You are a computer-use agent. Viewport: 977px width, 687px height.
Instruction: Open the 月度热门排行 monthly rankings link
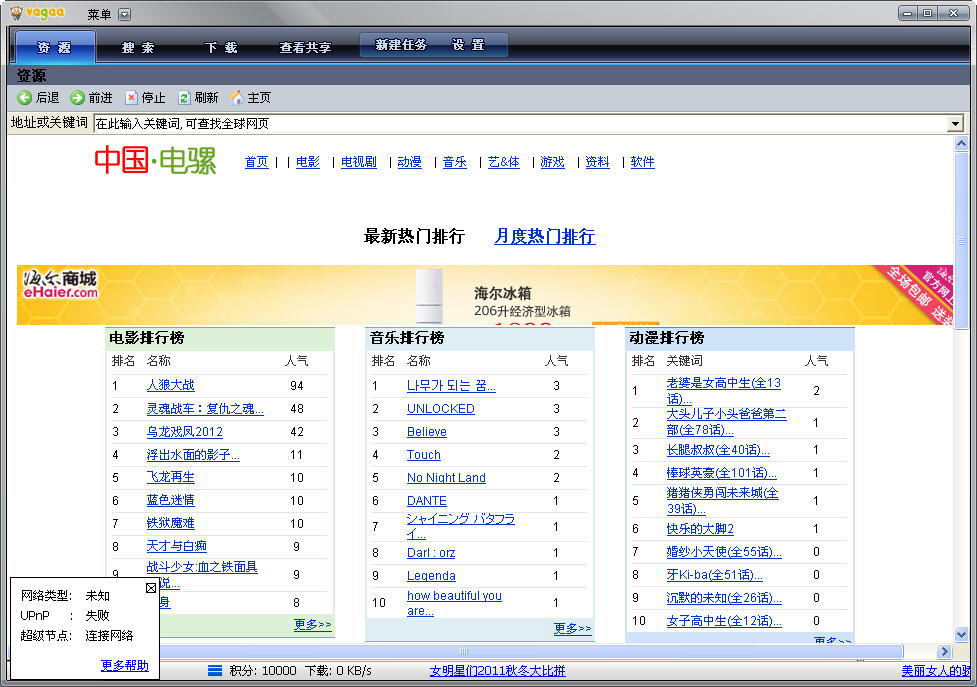[x=543, y=236]
